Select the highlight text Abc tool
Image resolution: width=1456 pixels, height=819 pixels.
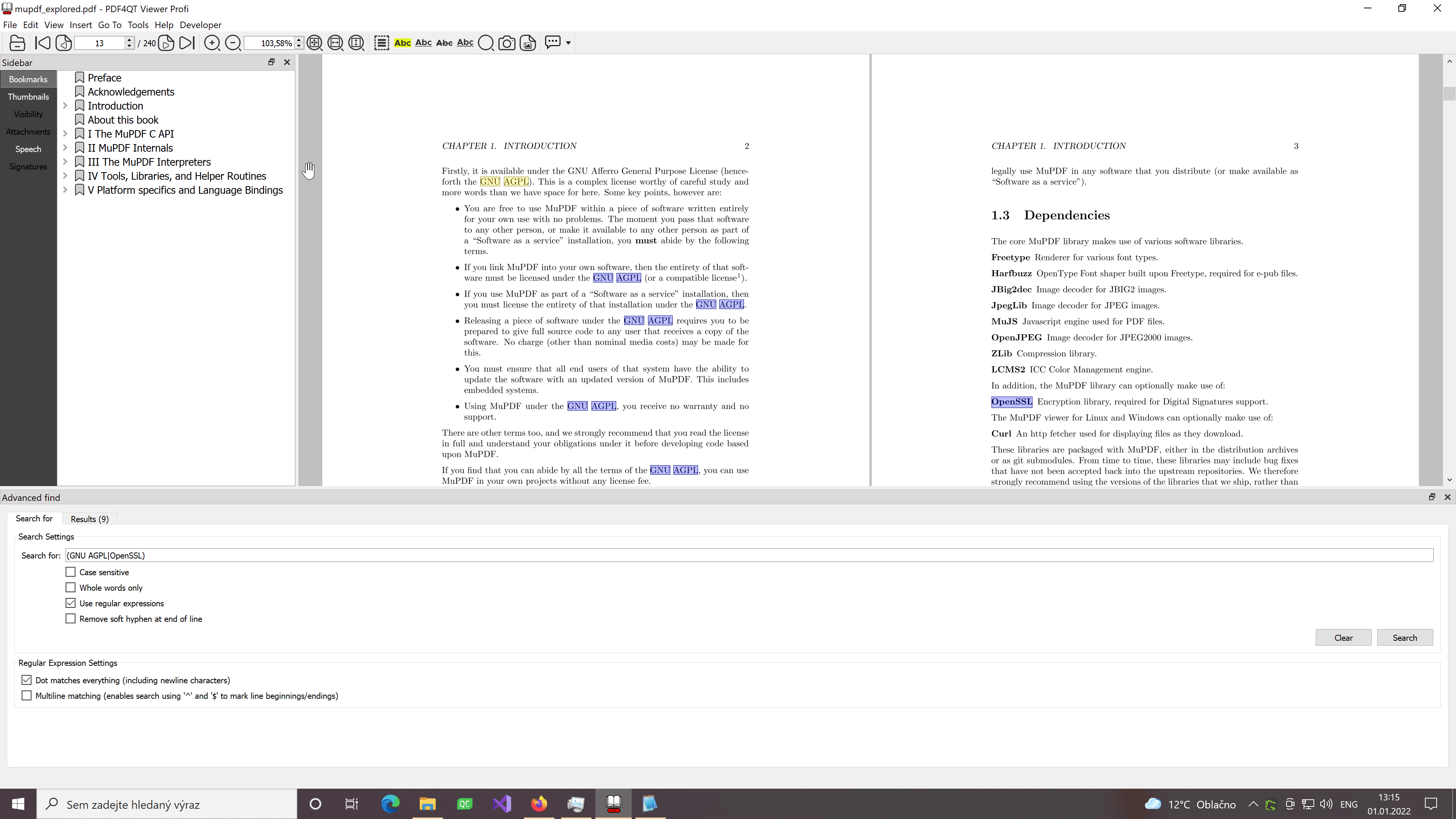[x=402, y=43]
